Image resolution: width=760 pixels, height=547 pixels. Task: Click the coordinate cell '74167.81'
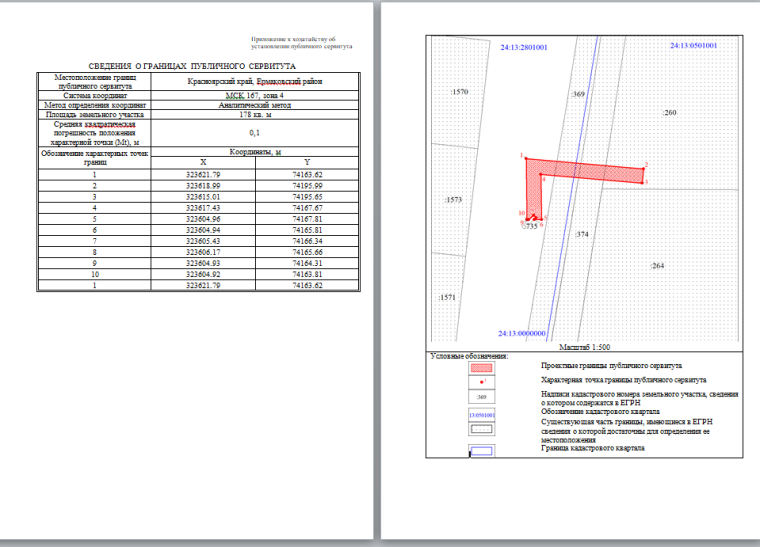pos(307,219)
